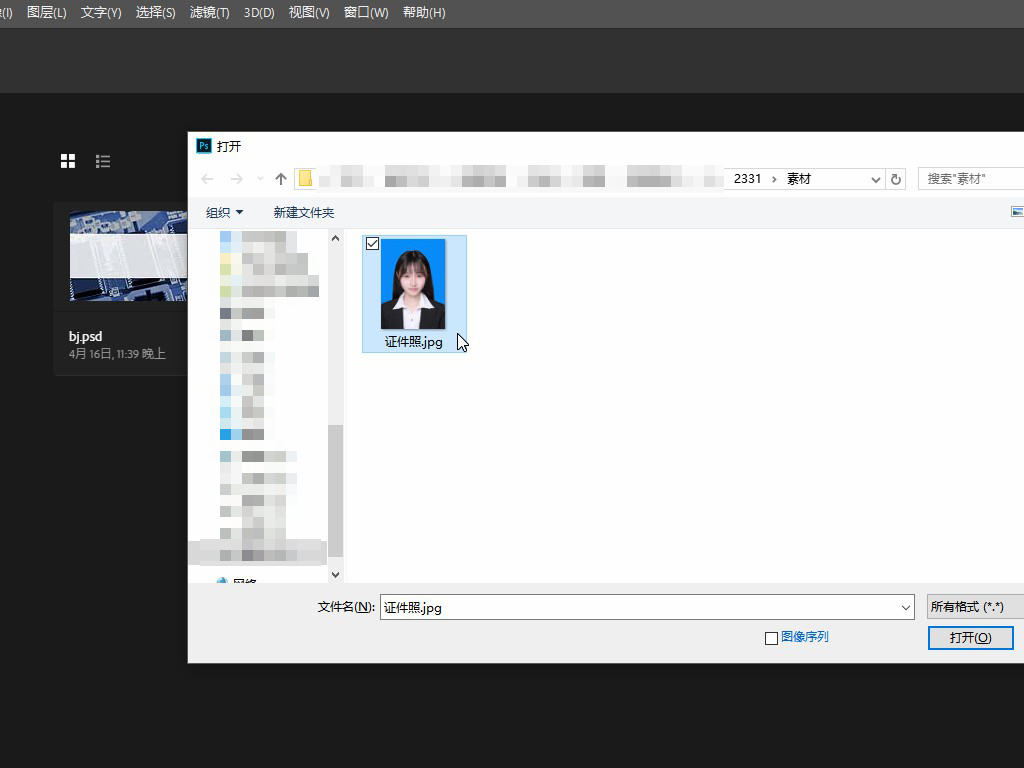Viewport: 1024px width, 768px height.
Task: Uncheck the 证件照.jpg selection checkbox
Action: (372, 244)
